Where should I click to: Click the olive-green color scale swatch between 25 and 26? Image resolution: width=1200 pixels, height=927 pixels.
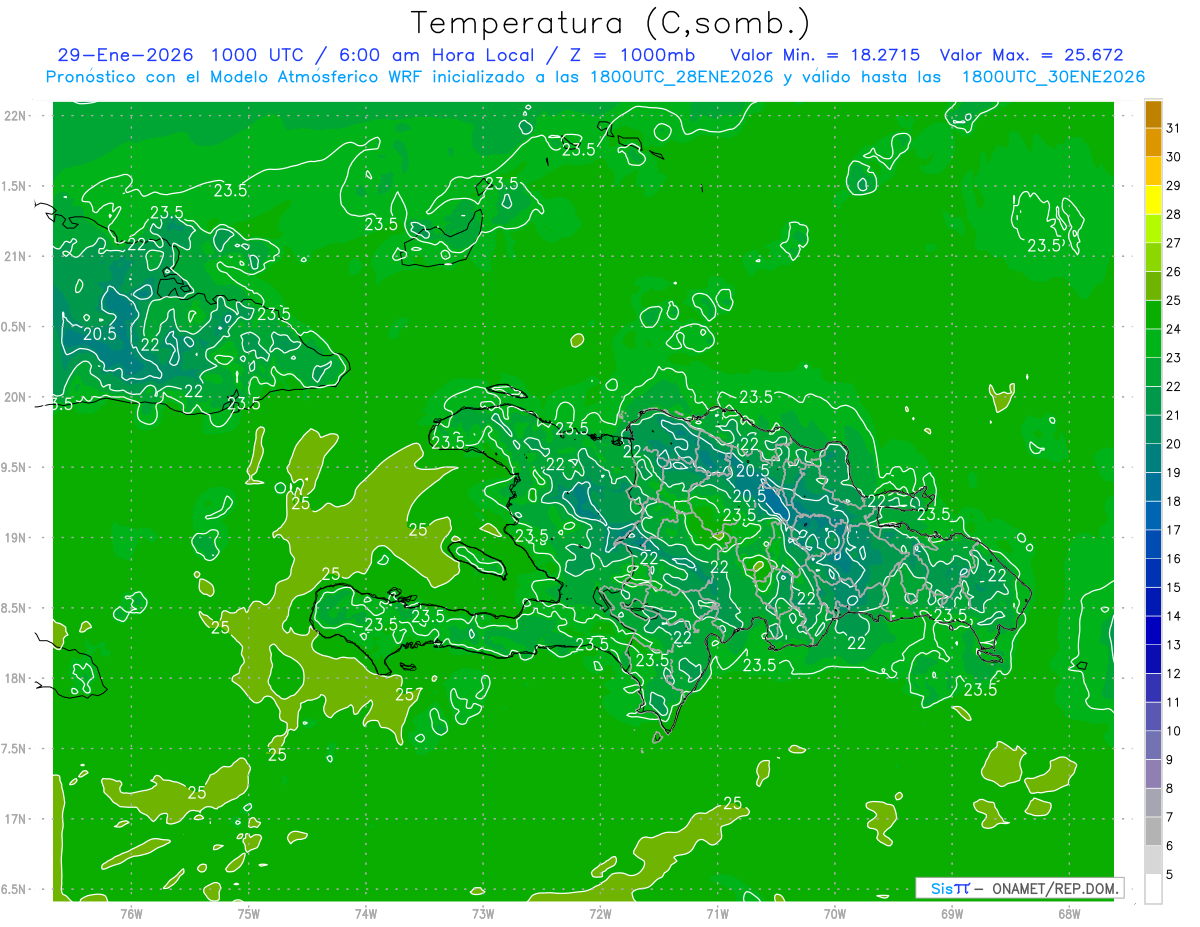pos(1153,286)
